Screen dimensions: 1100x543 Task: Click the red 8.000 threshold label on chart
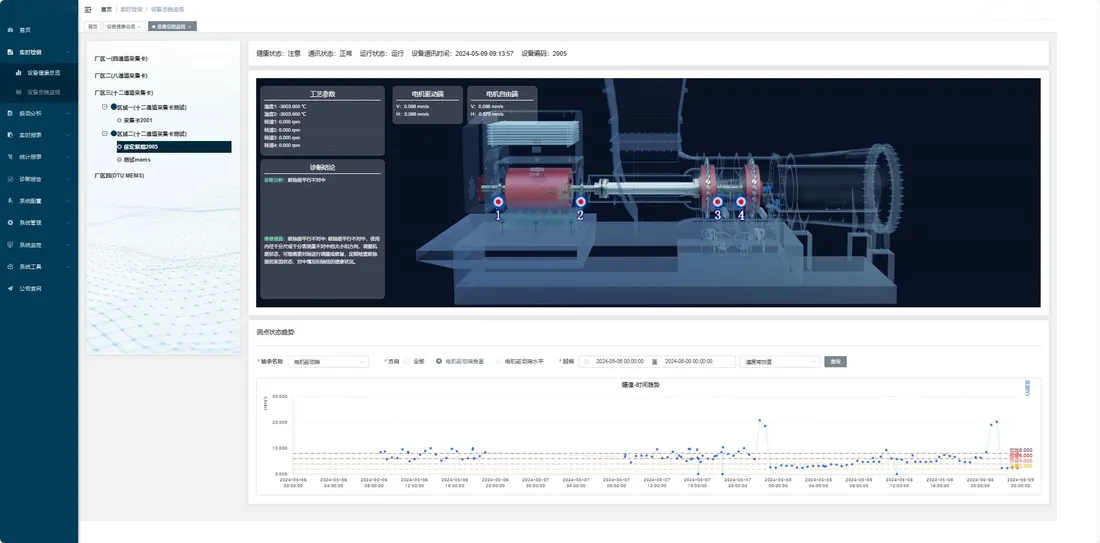(1021, 450)
